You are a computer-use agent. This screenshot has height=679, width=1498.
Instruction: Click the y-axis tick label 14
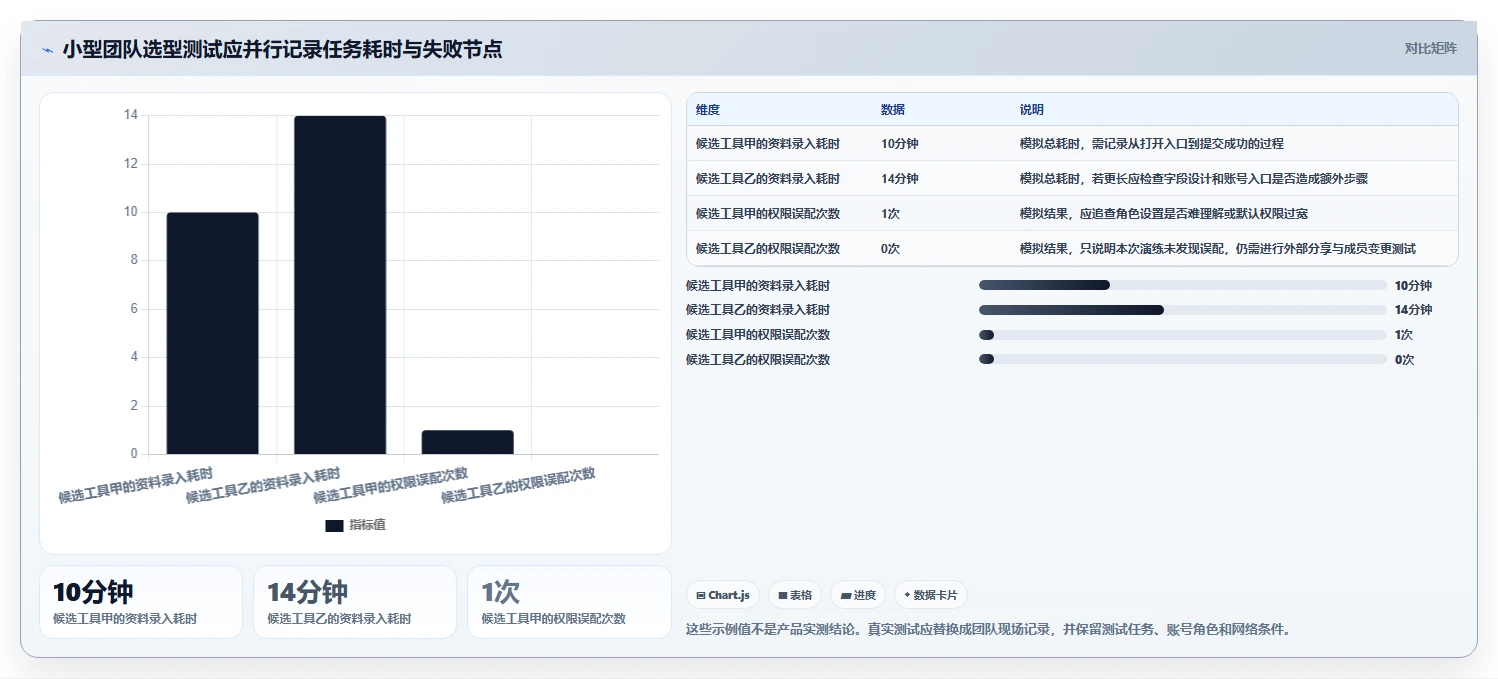tap(131, 115)
